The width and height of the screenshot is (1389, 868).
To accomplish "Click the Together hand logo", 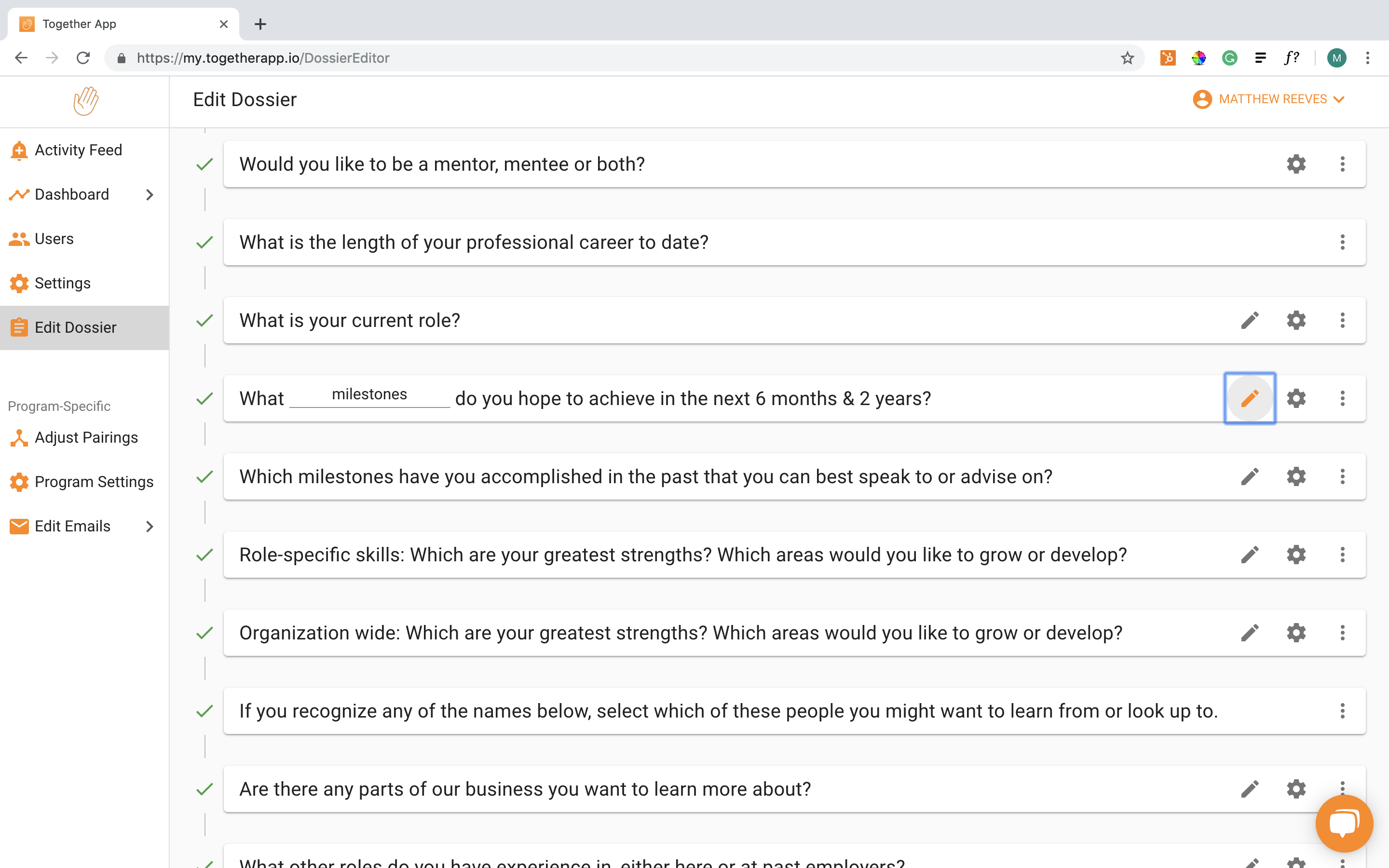I will [x=85, y=101].
